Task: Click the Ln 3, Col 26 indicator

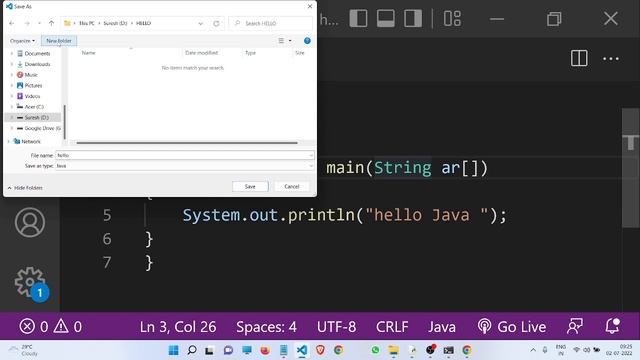Action: [x=178, y=327]
